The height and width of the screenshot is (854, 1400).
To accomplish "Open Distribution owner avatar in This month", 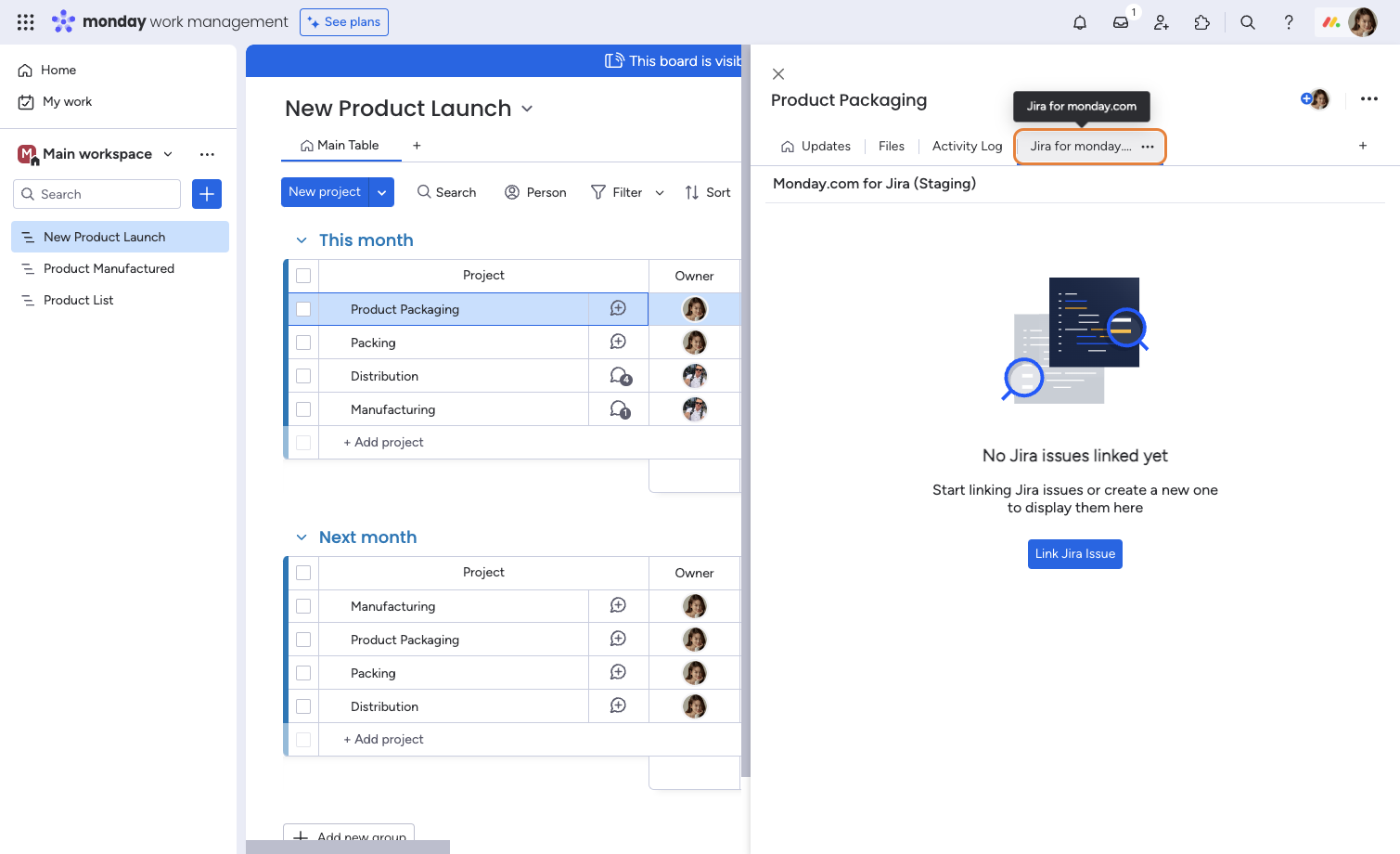I will [695, 376].
